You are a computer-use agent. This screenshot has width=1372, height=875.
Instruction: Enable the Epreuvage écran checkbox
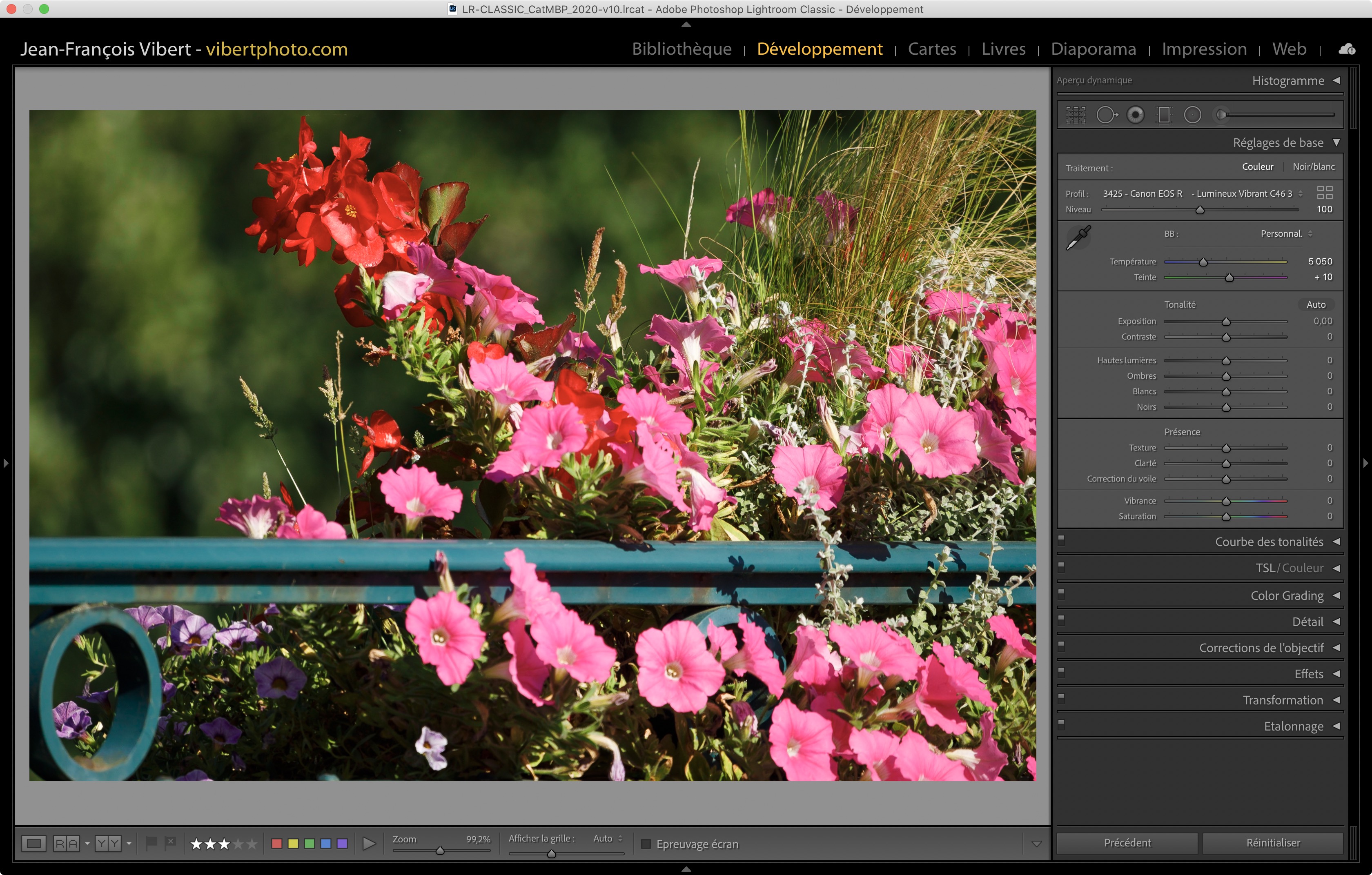click(x=646, y=844)
